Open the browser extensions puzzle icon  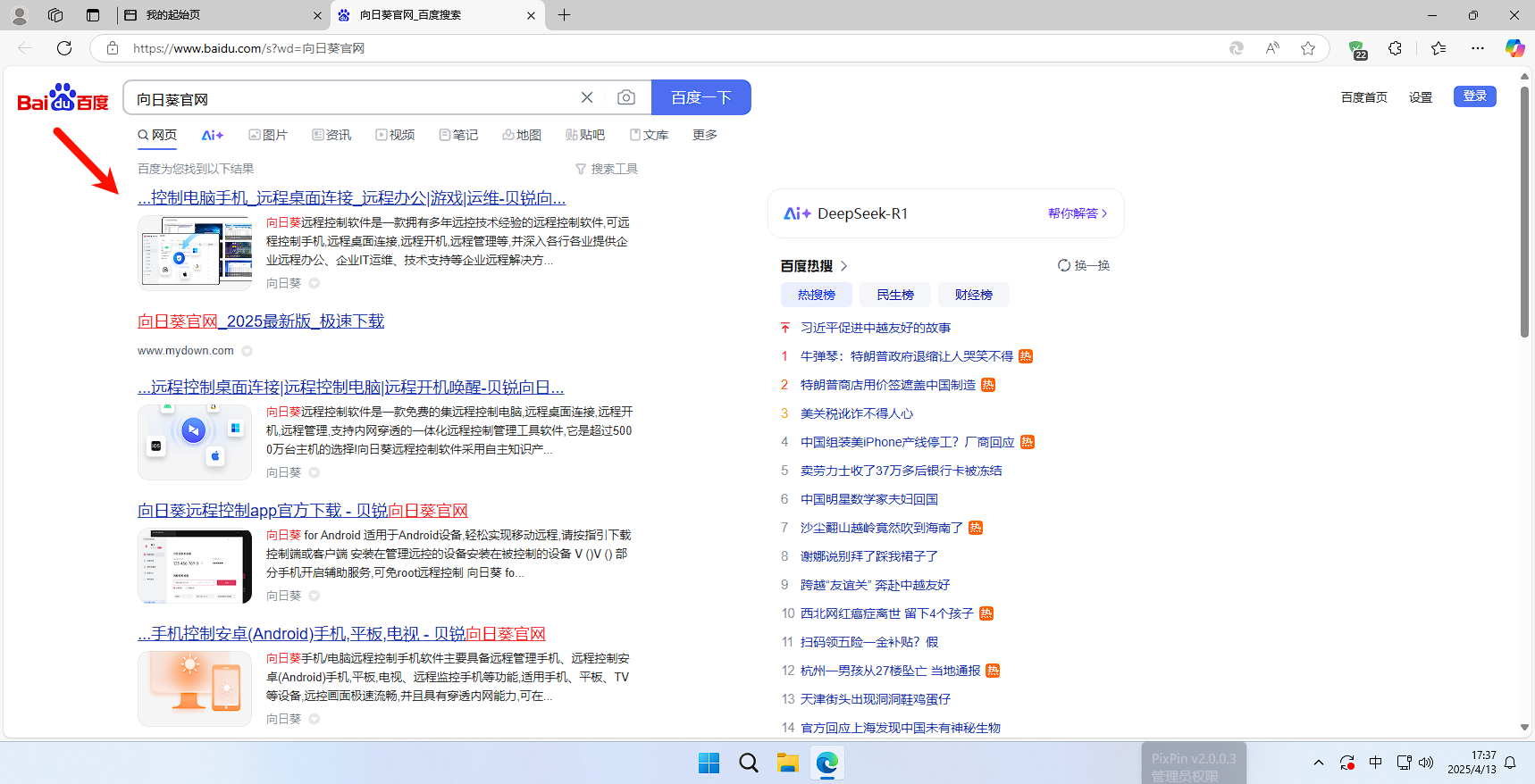click(1395, 48)
